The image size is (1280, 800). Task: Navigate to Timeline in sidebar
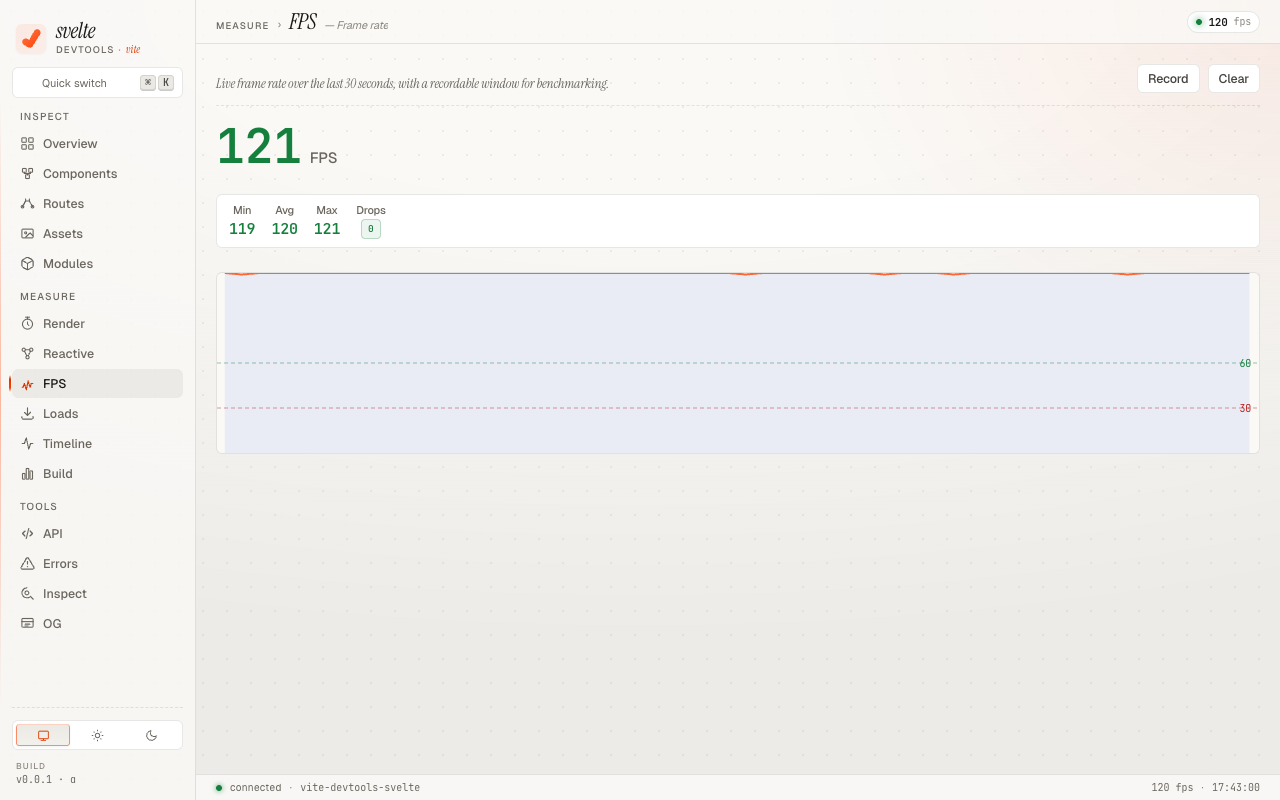point(97,443)
